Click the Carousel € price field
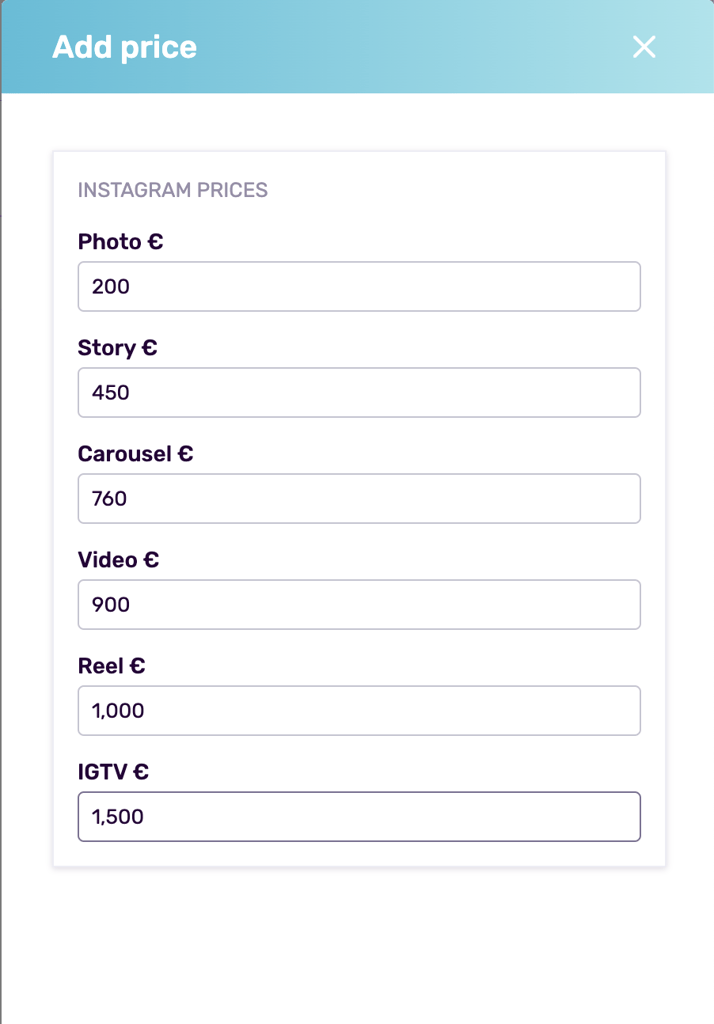This screenshot has height=1024, width=714. point(359,498)
